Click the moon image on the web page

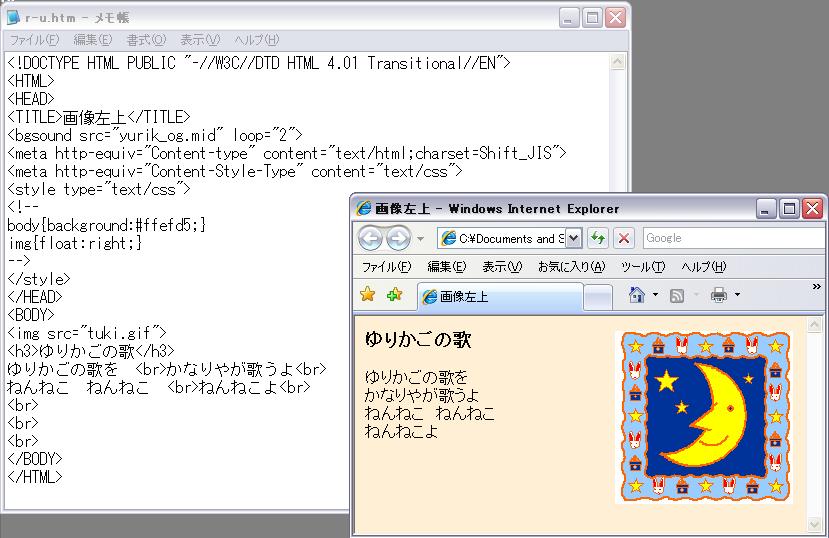pos(704,417)
